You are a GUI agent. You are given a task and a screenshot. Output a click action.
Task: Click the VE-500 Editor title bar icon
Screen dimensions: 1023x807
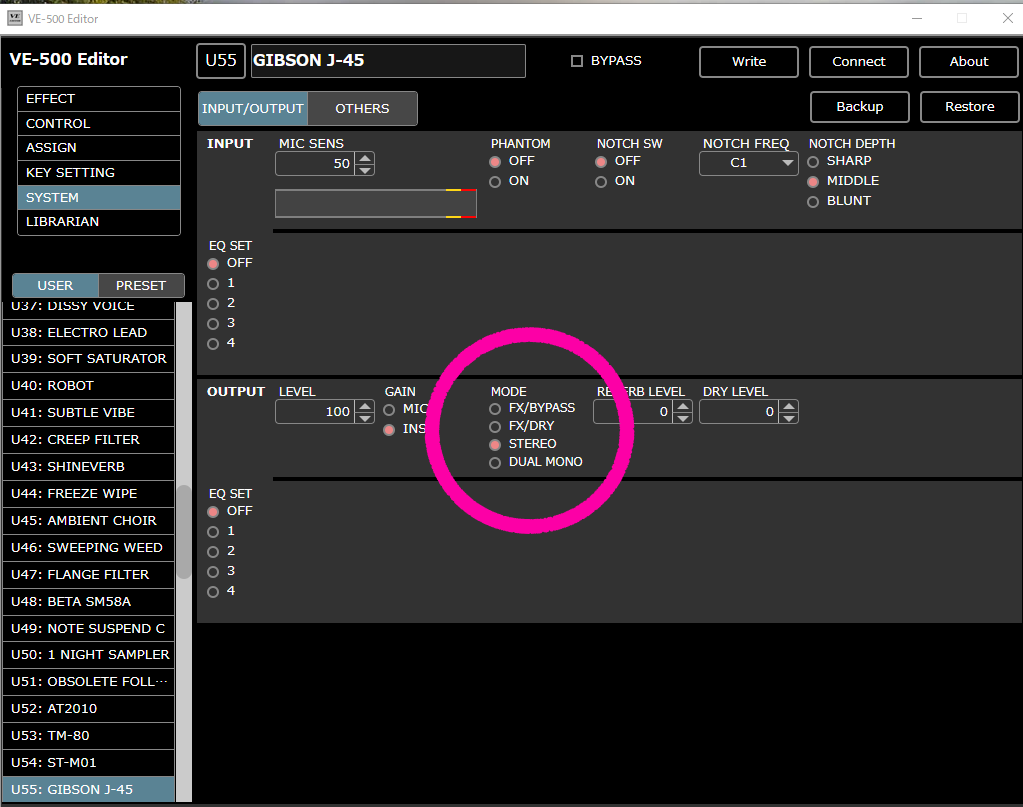[x=14, y=18]
